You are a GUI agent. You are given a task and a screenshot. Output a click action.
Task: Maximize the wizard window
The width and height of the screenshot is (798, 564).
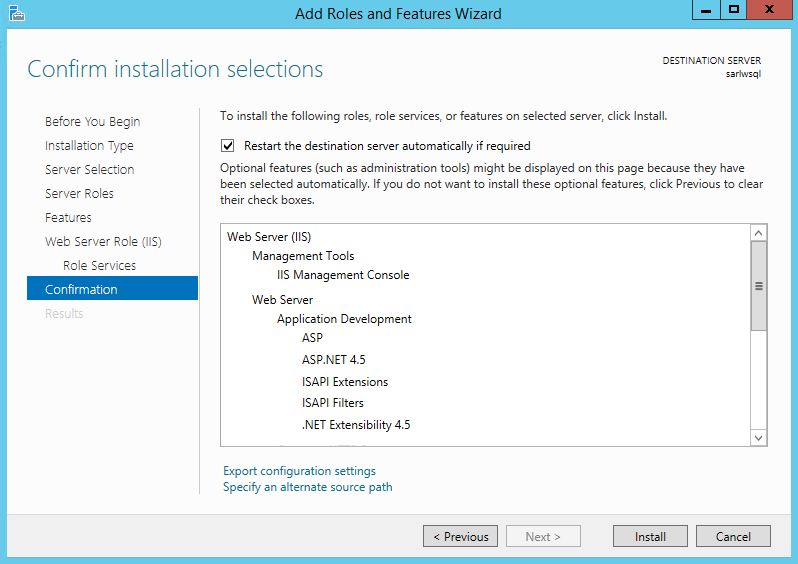pyautogui.click(x=733, y=10)
